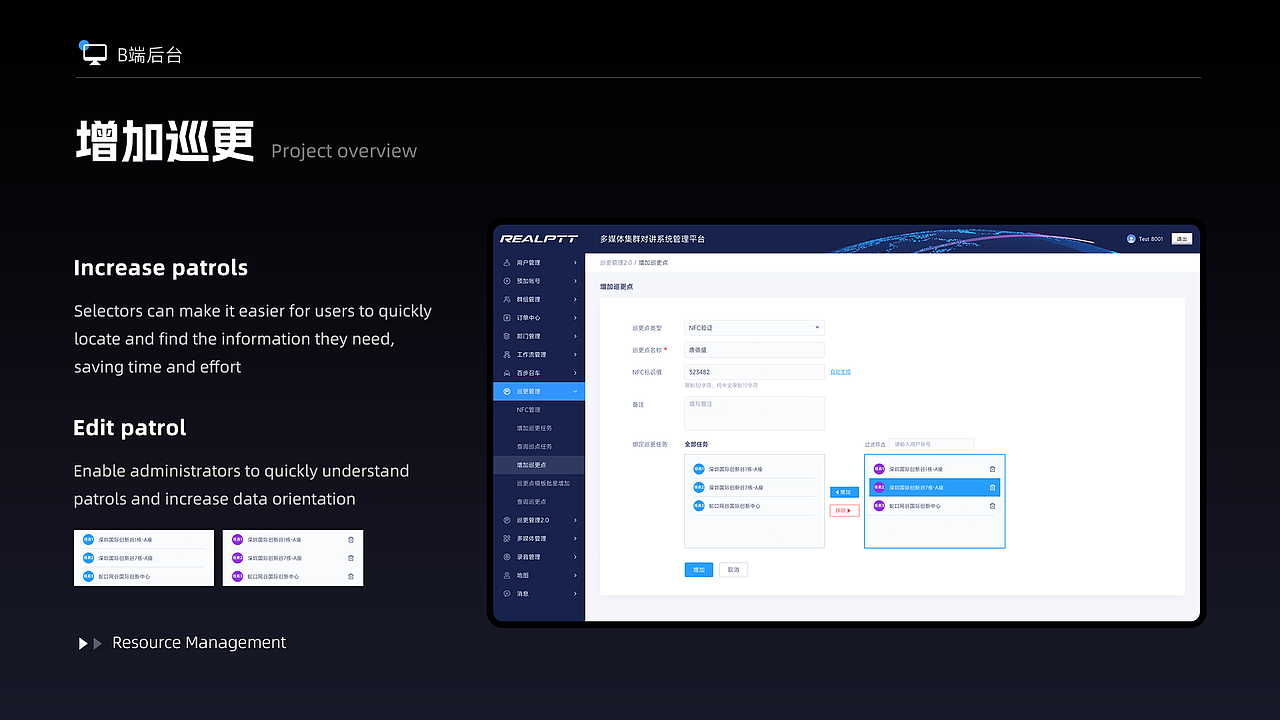Click the 备注 textarea

tap(754, 413)
